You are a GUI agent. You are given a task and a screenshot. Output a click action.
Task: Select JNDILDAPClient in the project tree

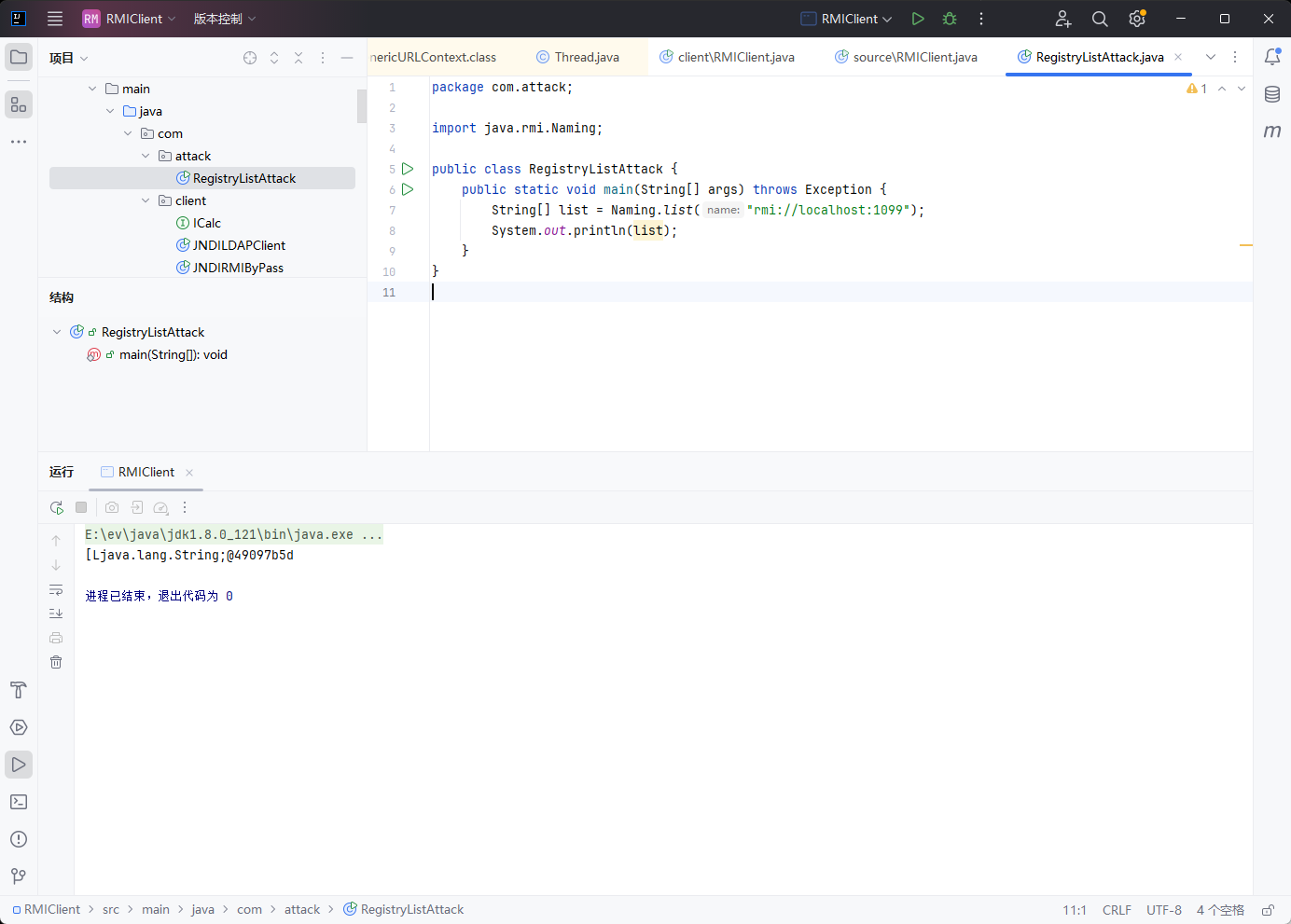pos(239,245)
